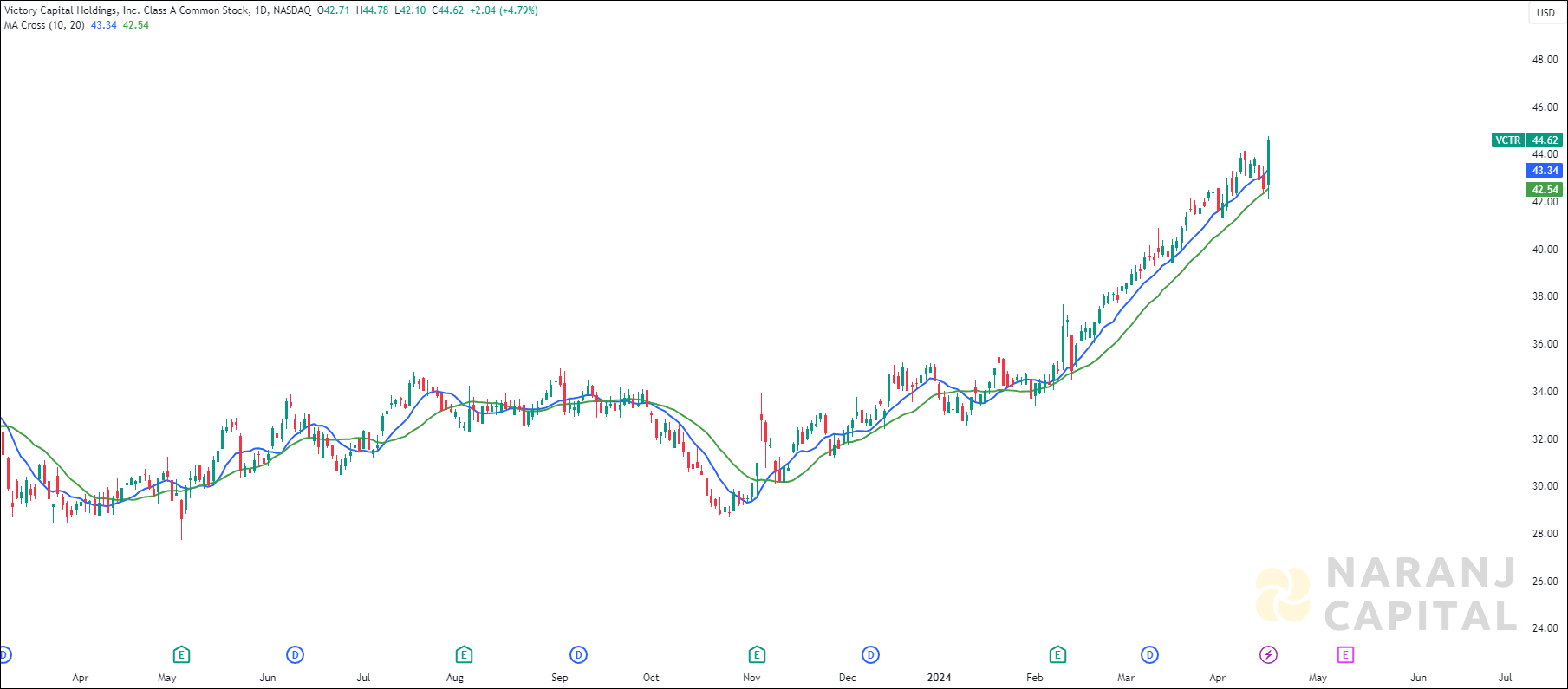Click the C44.62 close value
This screenshot has width=1568, height=689.
(x=448, y=10)
